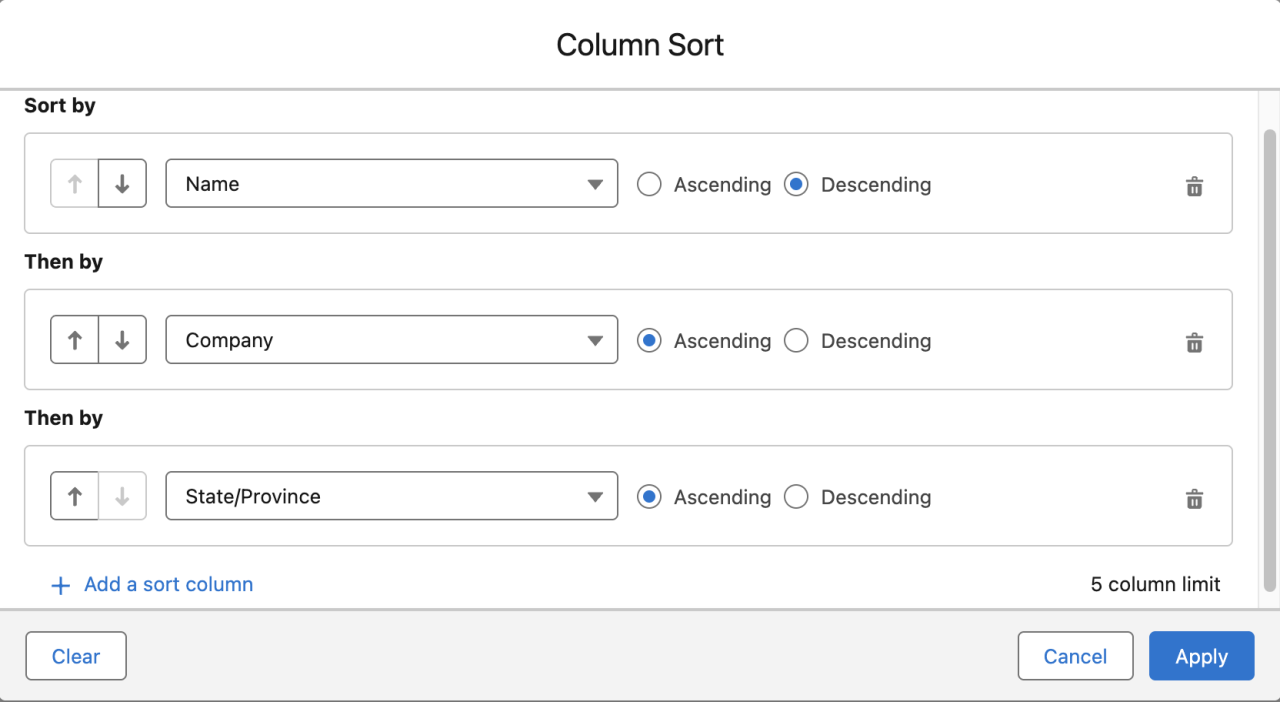
Task: Move the Company sort rule up
Action: coord(74,339)
